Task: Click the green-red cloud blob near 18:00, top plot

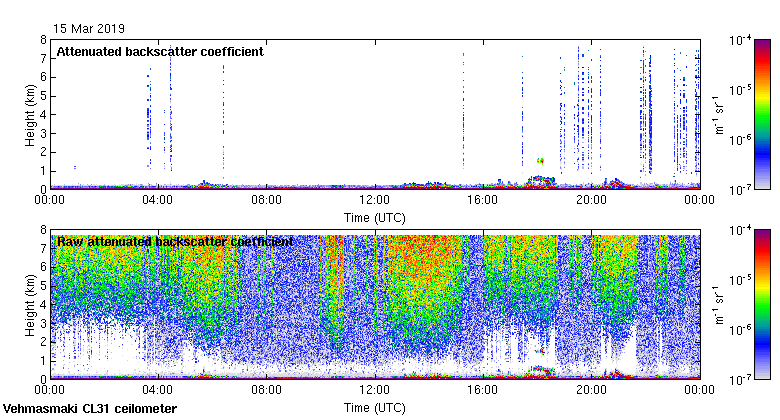Action: [x=541, y=161]
